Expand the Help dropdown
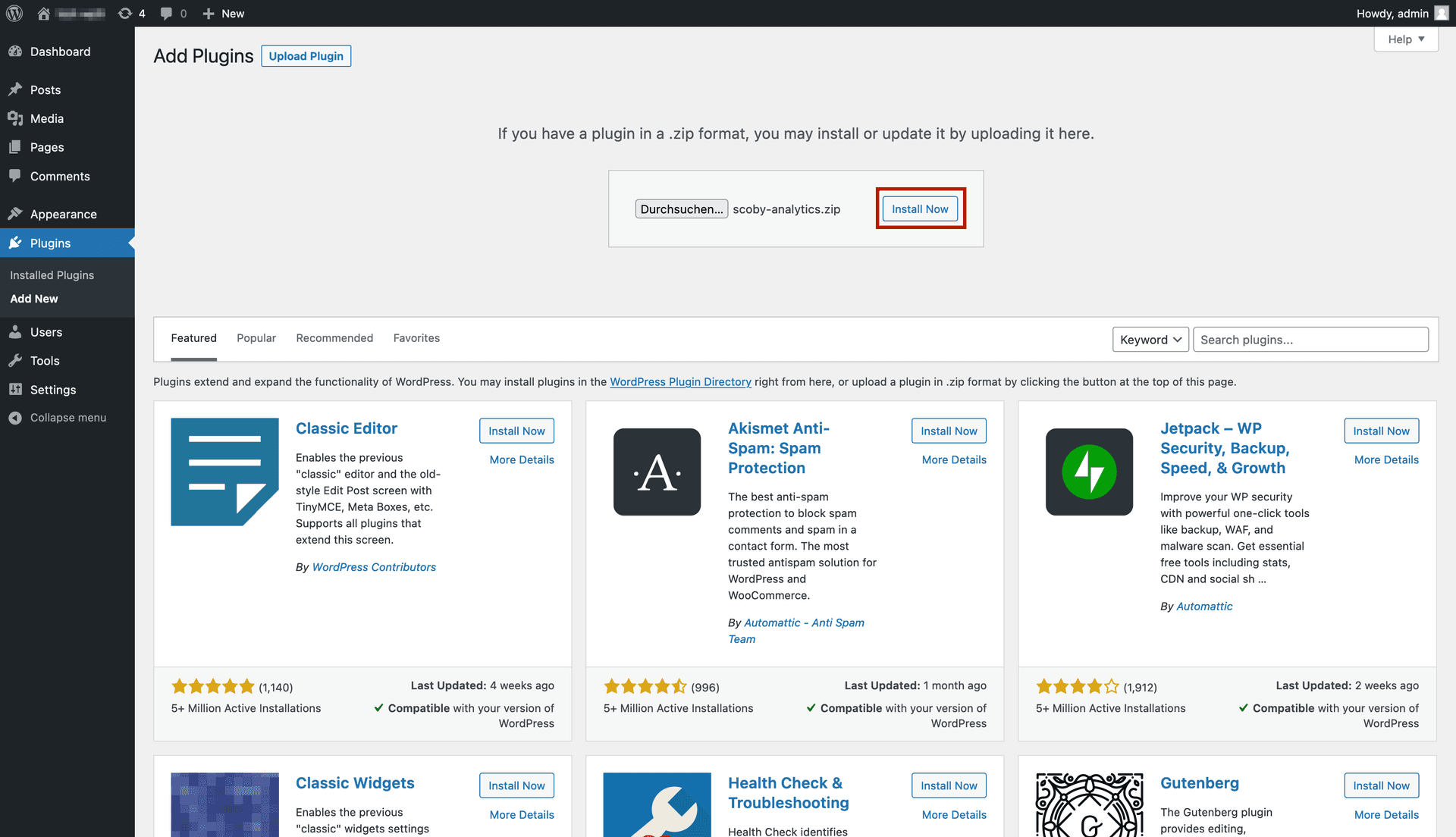The image size is (1456, 837). (1406, 39)
